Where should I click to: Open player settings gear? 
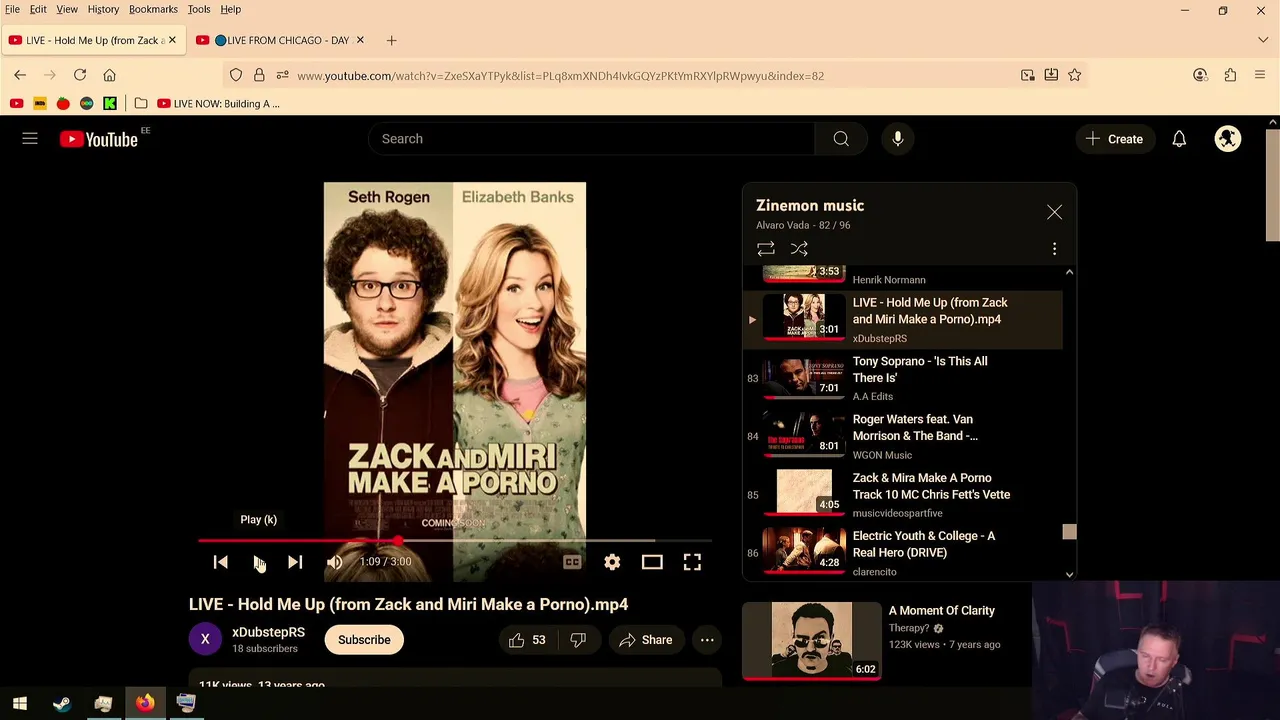[612, 562]
